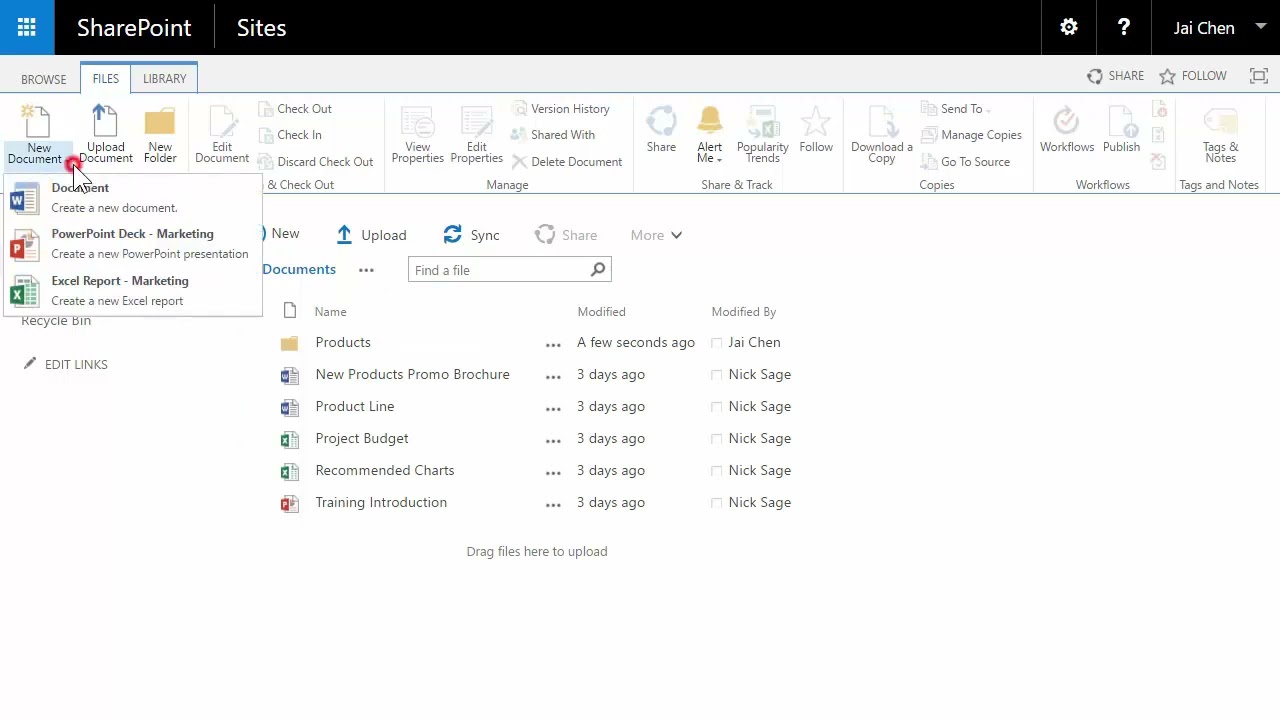Click the New Folder ribbon icon
Screen dimensions: 1280x720
click(160, 122)
